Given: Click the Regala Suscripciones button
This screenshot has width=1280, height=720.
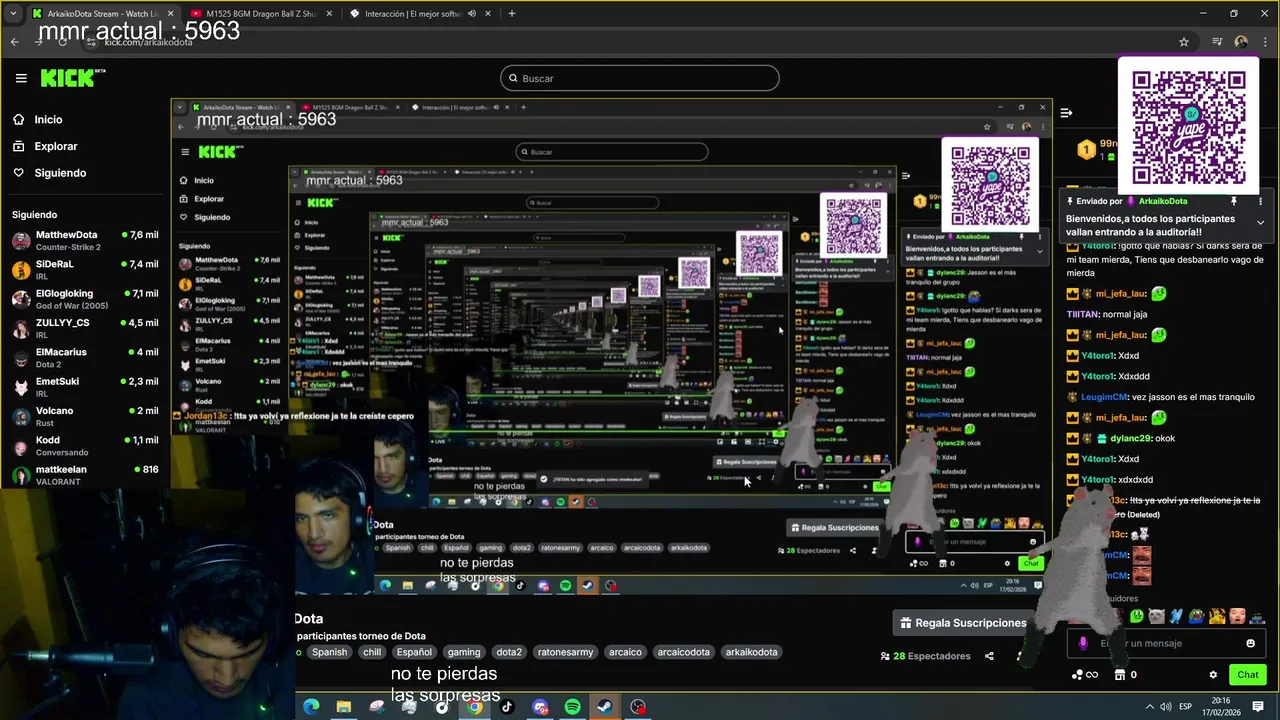Looking at the screenshot, I should pos(963,623).
